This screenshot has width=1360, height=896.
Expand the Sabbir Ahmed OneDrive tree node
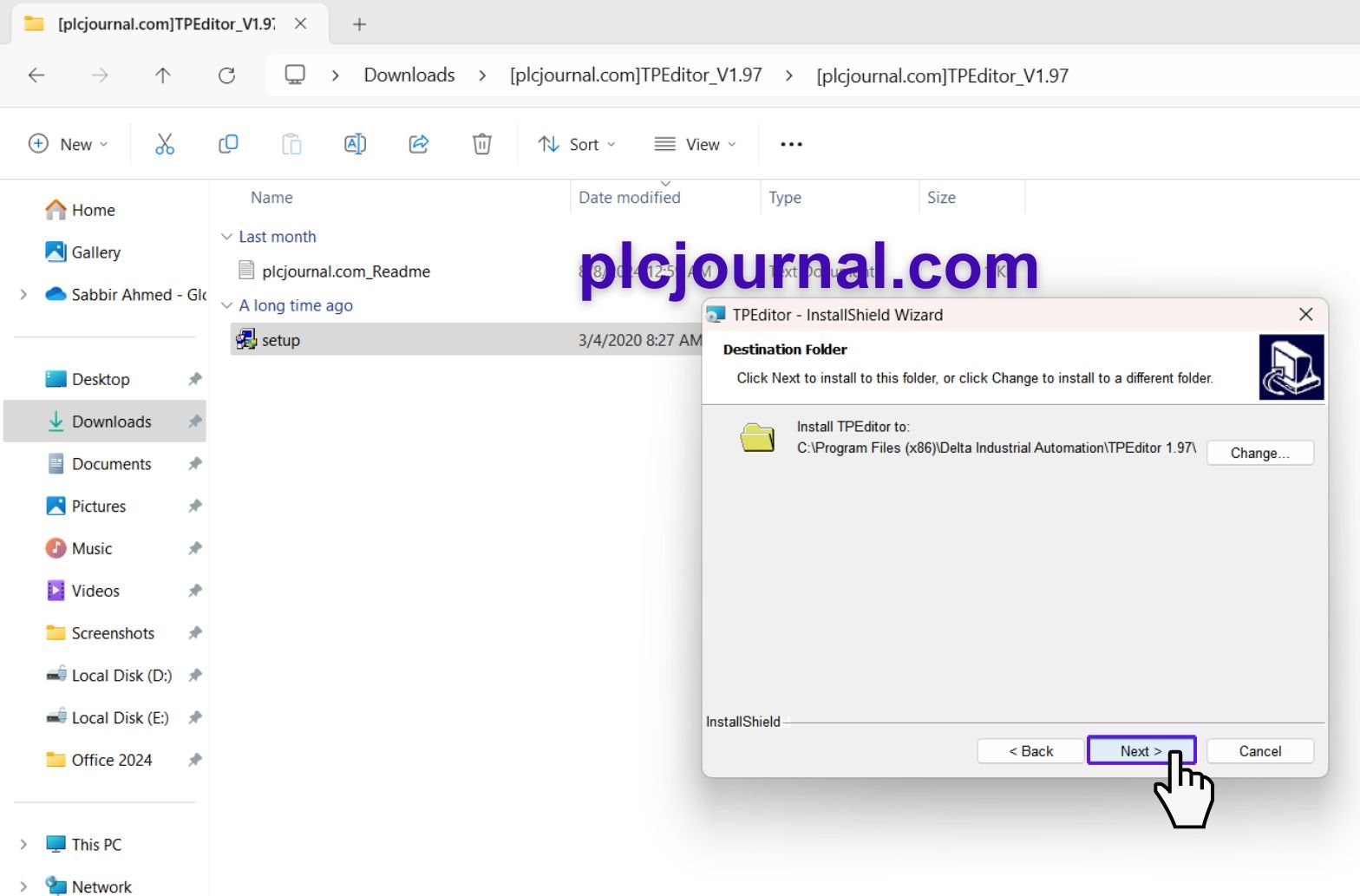click(23, 295)
